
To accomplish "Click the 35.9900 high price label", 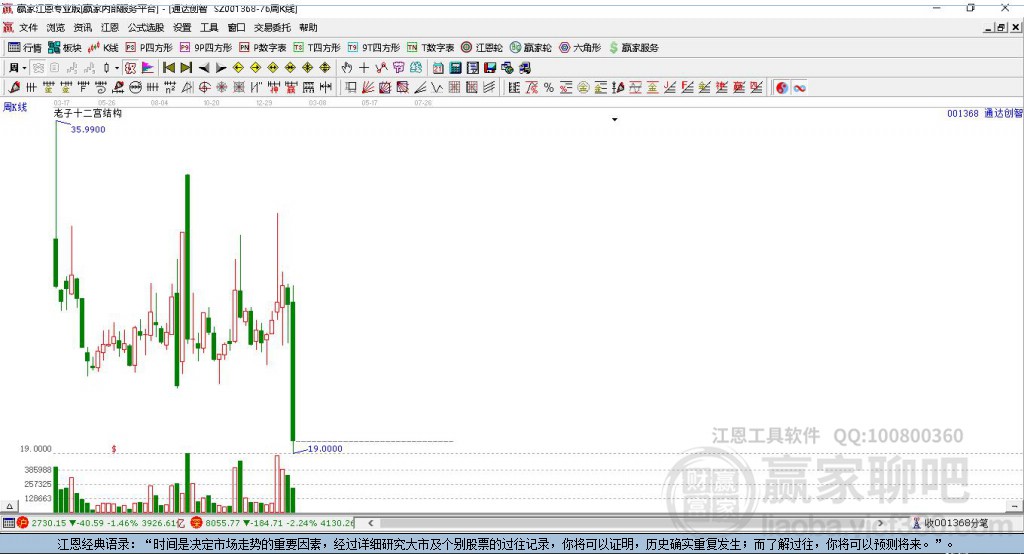I will (88, 129).
